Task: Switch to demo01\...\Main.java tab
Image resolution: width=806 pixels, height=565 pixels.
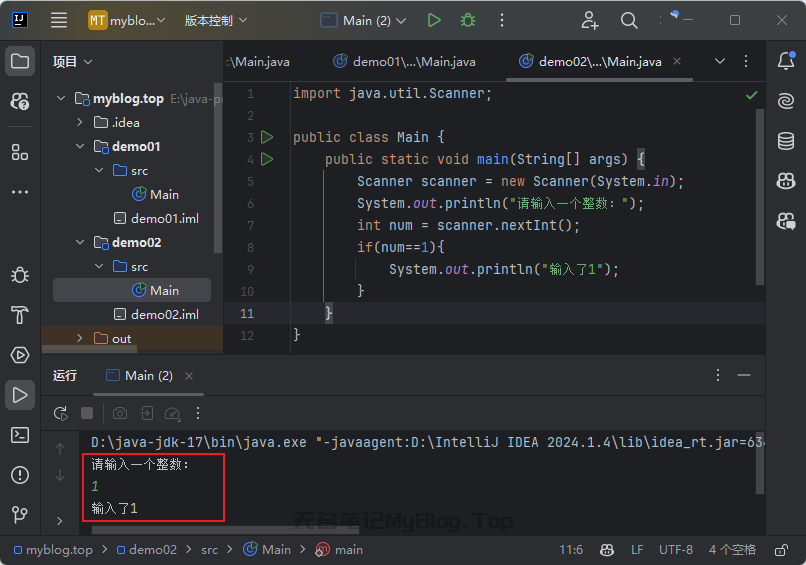Action: pyautogui.click(x=404, y=62)
